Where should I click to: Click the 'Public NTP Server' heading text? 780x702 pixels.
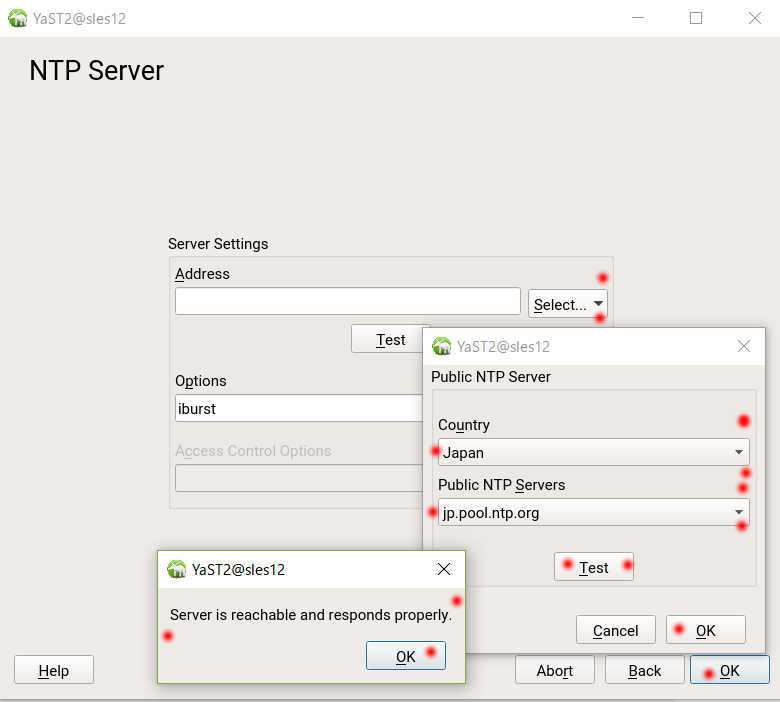490,377
